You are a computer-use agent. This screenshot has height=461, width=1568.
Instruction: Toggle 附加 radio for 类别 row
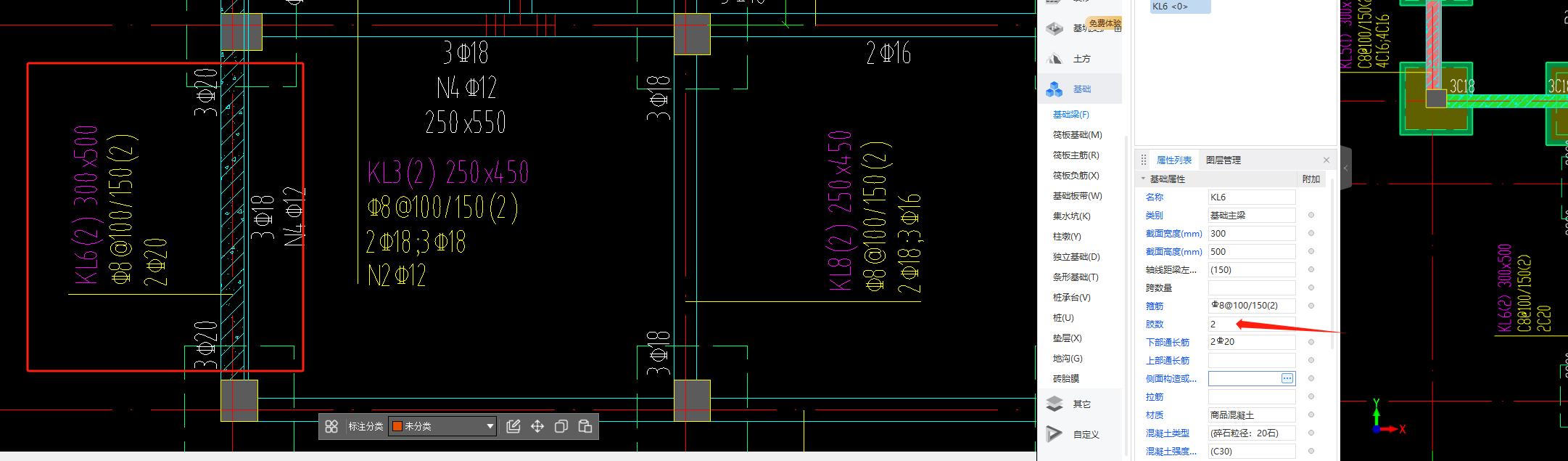(x=1311, y=216)
